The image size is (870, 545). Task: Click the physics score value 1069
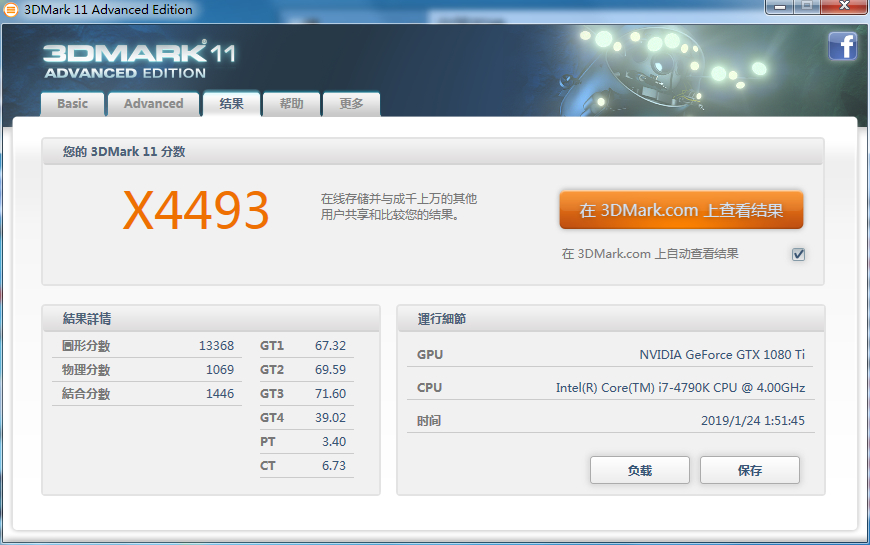click(220, 370)
